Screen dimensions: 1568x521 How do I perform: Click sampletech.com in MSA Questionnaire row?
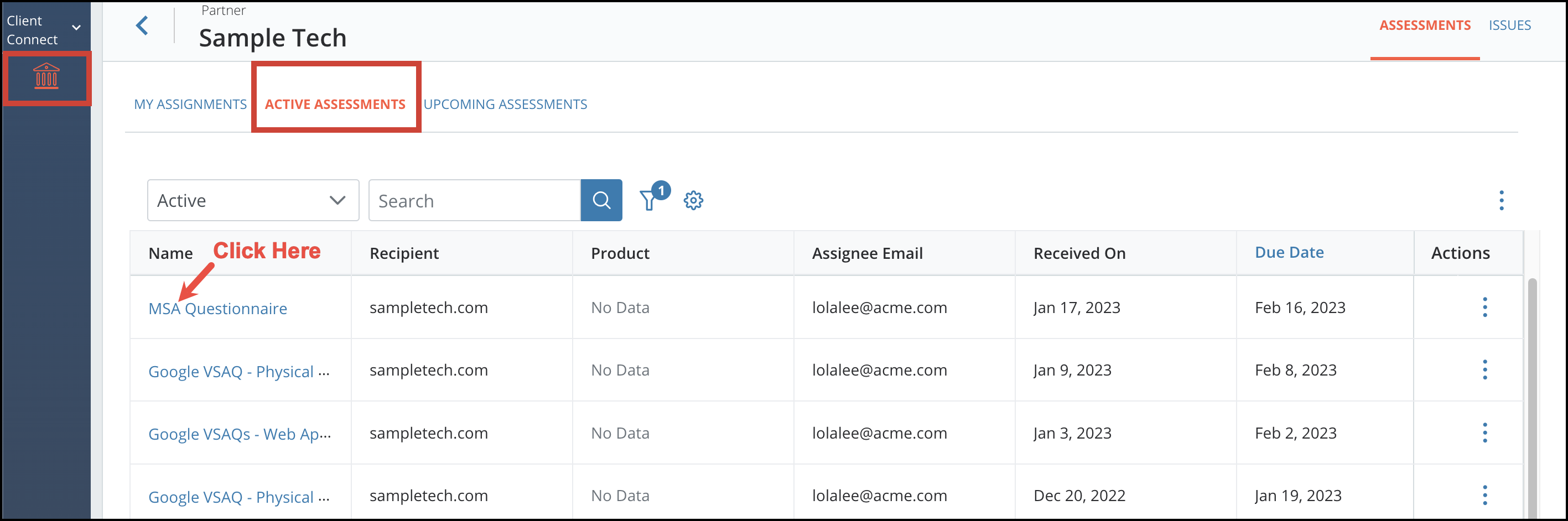point(429,308)
